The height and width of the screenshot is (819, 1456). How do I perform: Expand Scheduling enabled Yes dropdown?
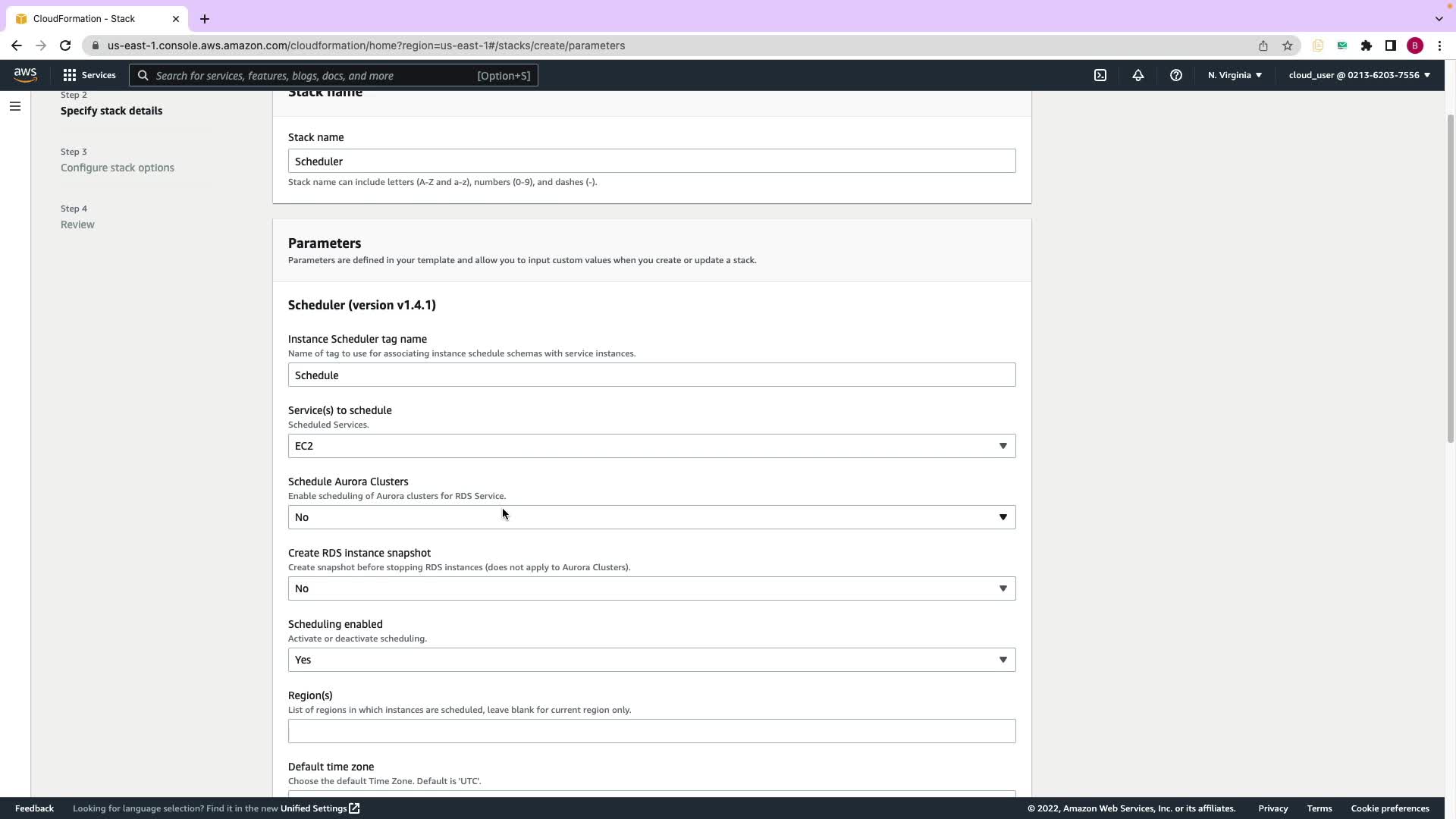(x=651, y=660)
